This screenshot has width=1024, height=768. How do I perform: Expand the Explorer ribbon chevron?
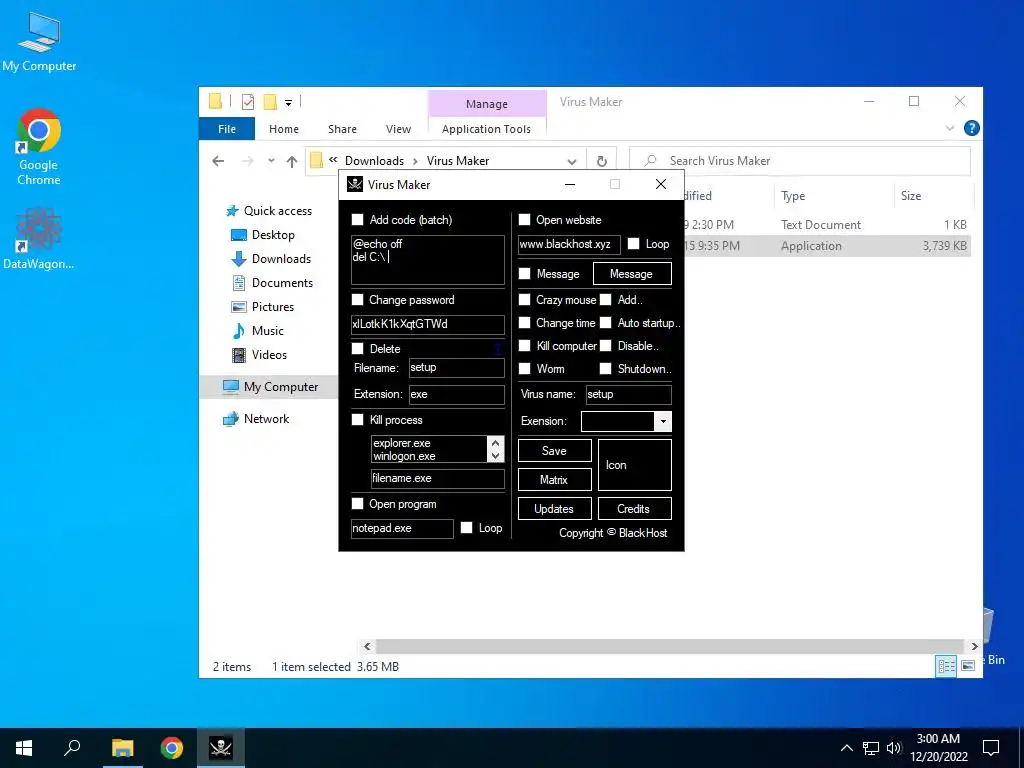pos(950,129)
